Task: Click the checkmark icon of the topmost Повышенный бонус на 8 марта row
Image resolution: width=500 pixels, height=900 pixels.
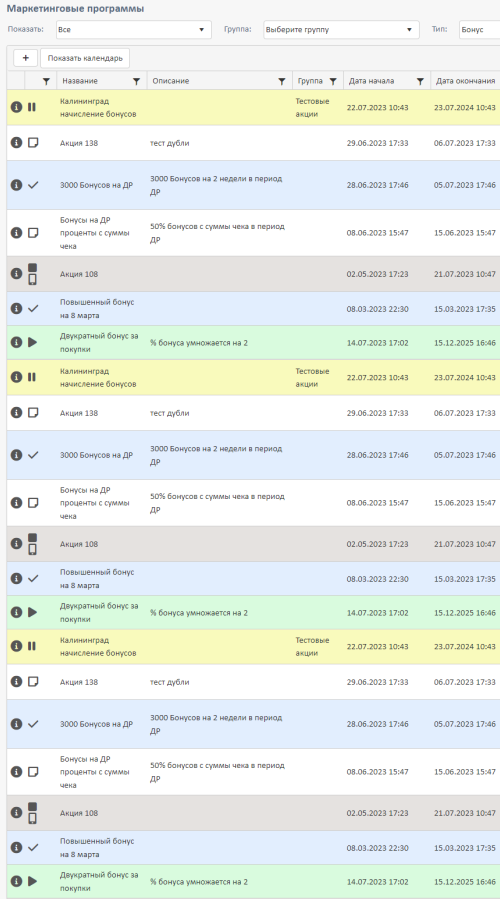Action: point(33,308)
